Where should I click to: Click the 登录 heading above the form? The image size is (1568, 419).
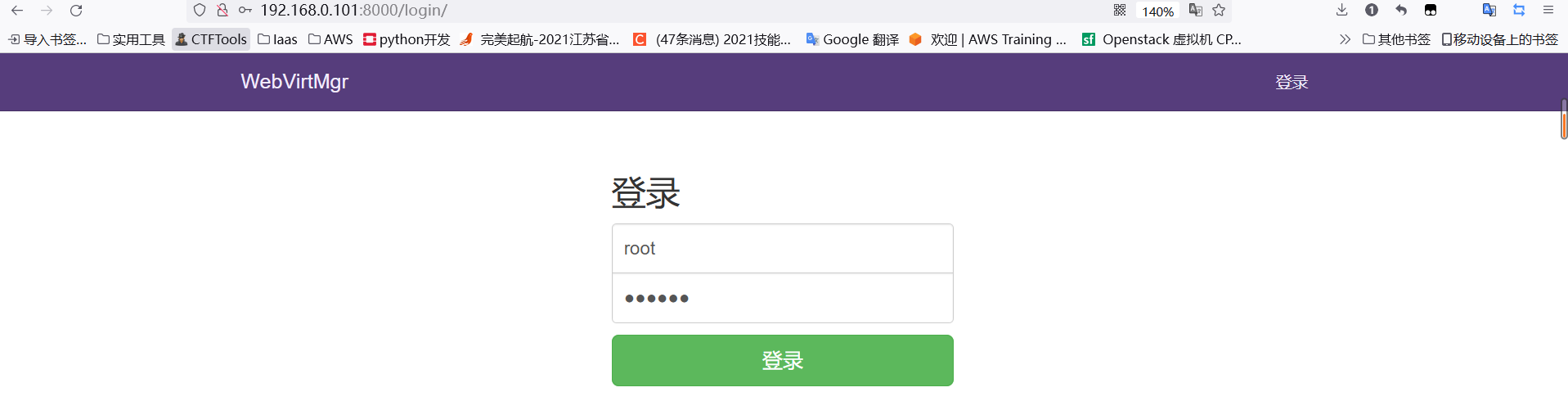tap(646, 193)
